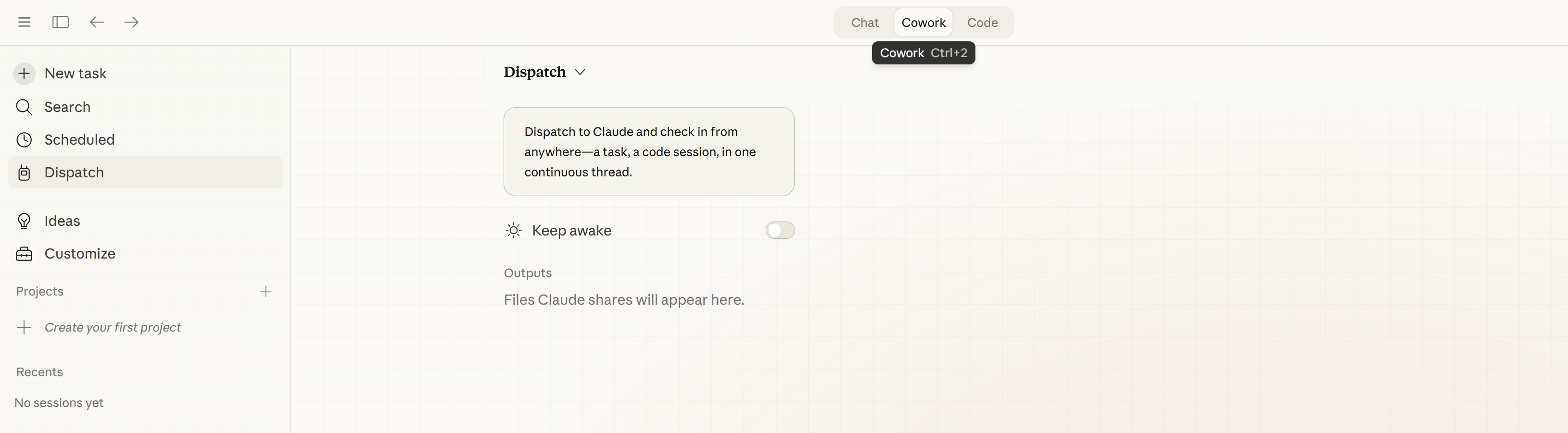Open the Customize toolbox item
The image size is (1568, 433).
click(x=79, y=254)
